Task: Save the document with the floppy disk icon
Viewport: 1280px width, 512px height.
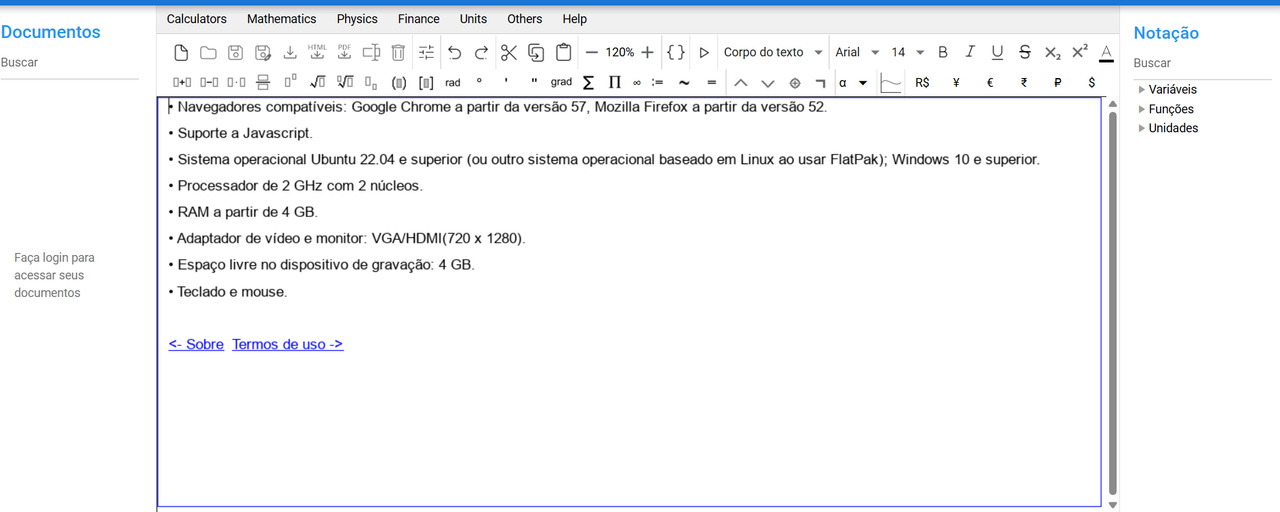Action: pos(235,52)
